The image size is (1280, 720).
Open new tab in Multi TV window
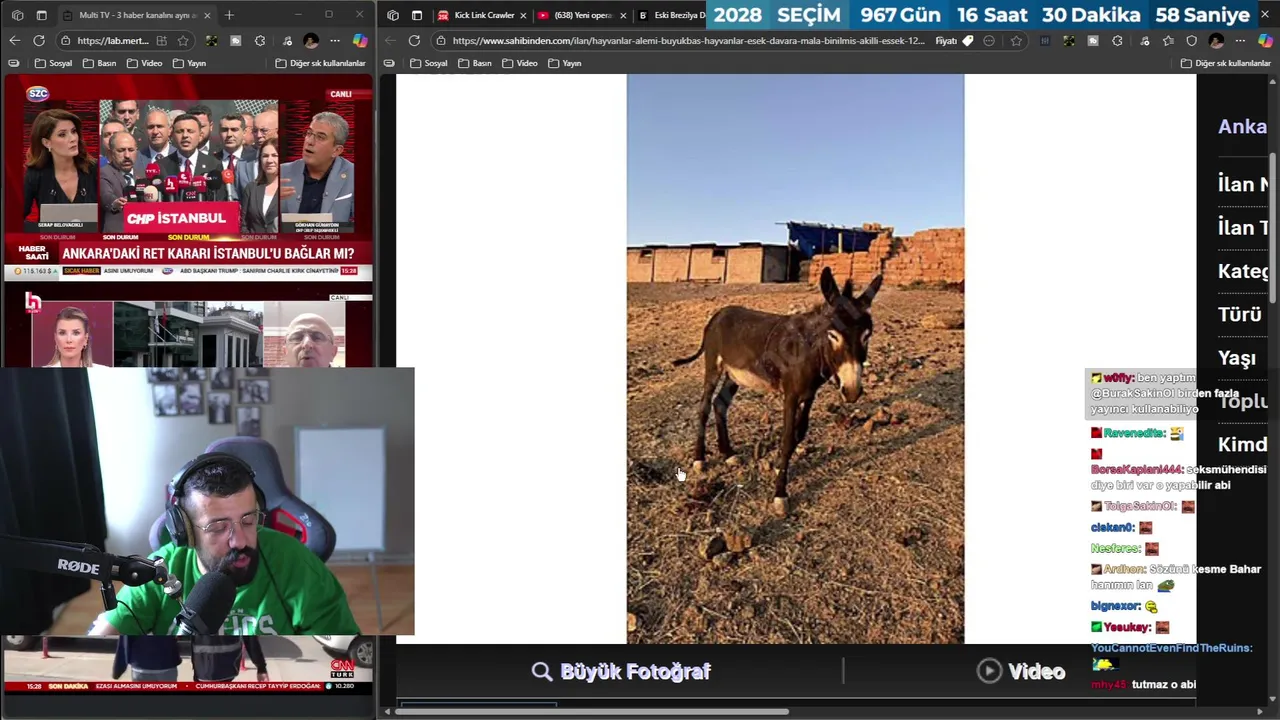229,15
